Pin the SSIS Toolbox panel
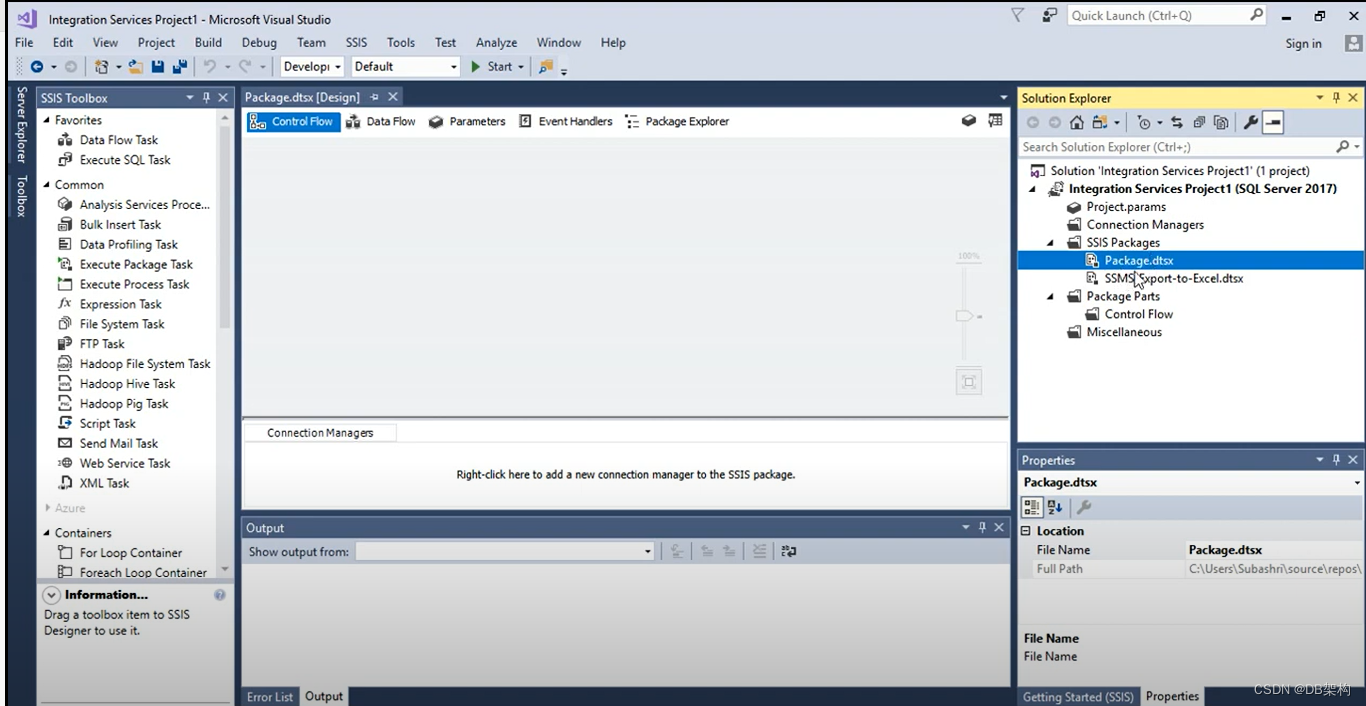1366x706 pixels. pyautogui.click(x=207, y=97)
